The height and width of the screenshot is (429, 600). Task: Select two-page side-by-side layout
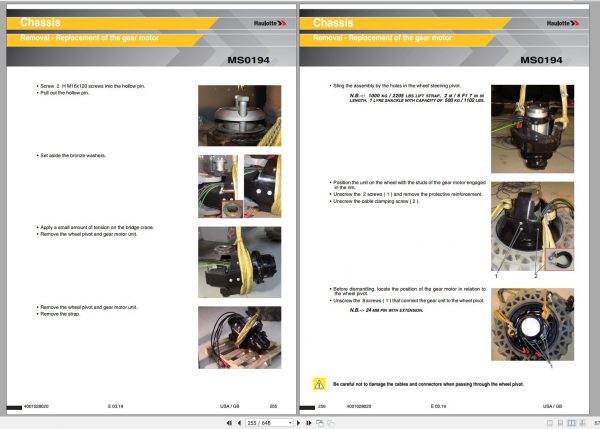coord(571,423)
